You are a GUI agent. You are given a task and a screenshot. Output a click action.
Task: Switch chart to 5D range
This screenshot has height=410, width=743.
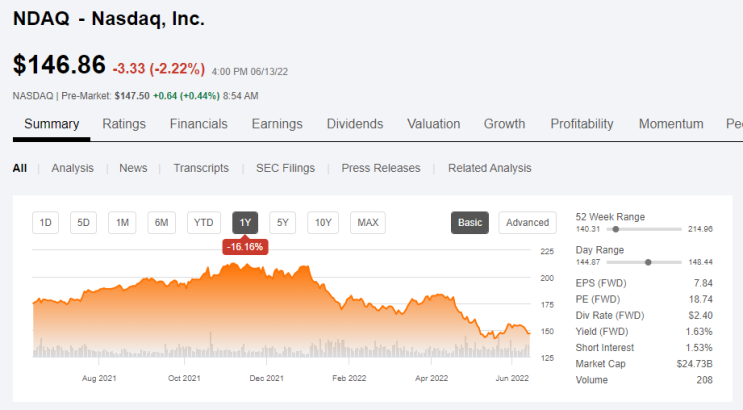pyautogui.click(x=83, y=223)
